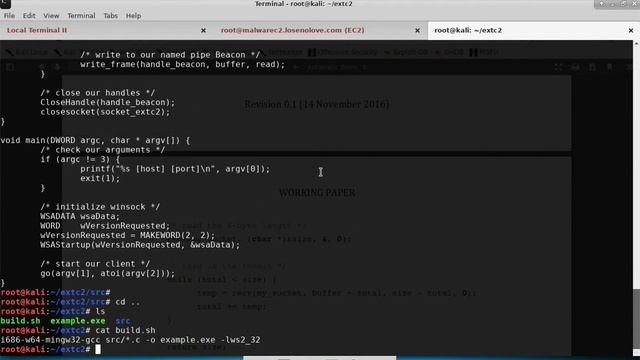Click the block cursor at the active prompt
640x360 pixels.
tap(98, 349)
